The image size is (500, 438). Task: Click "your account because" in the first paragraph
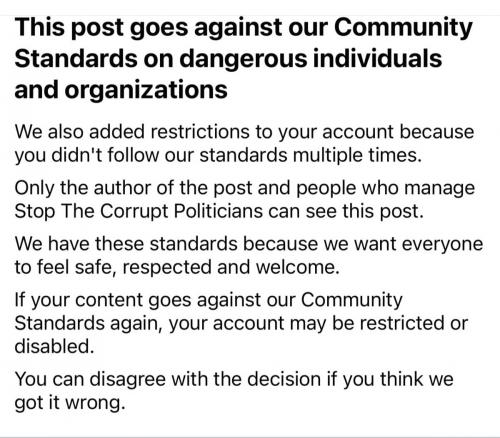[x=376, y=132]
